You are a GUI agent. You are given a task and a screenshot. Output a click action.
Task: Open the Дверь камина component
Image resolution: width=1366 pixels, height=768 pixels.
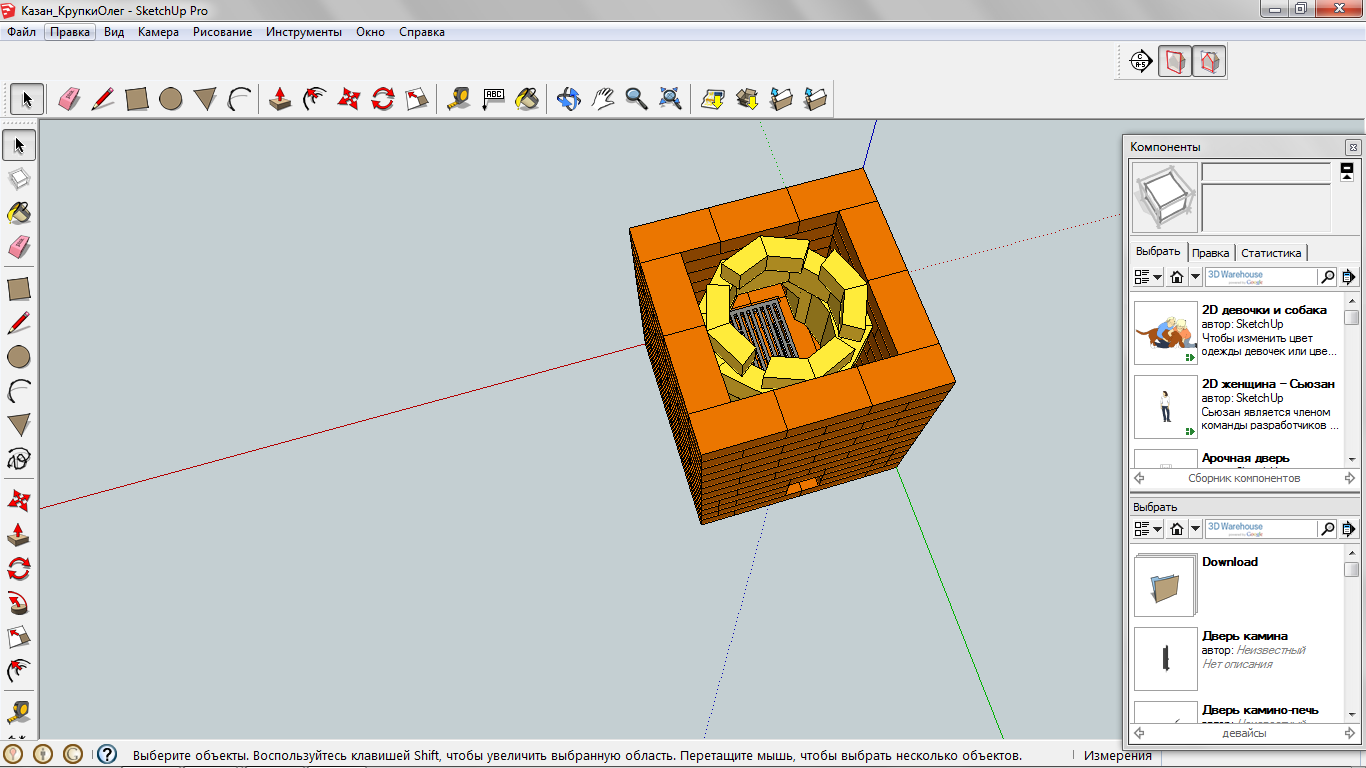[1244, 636]
